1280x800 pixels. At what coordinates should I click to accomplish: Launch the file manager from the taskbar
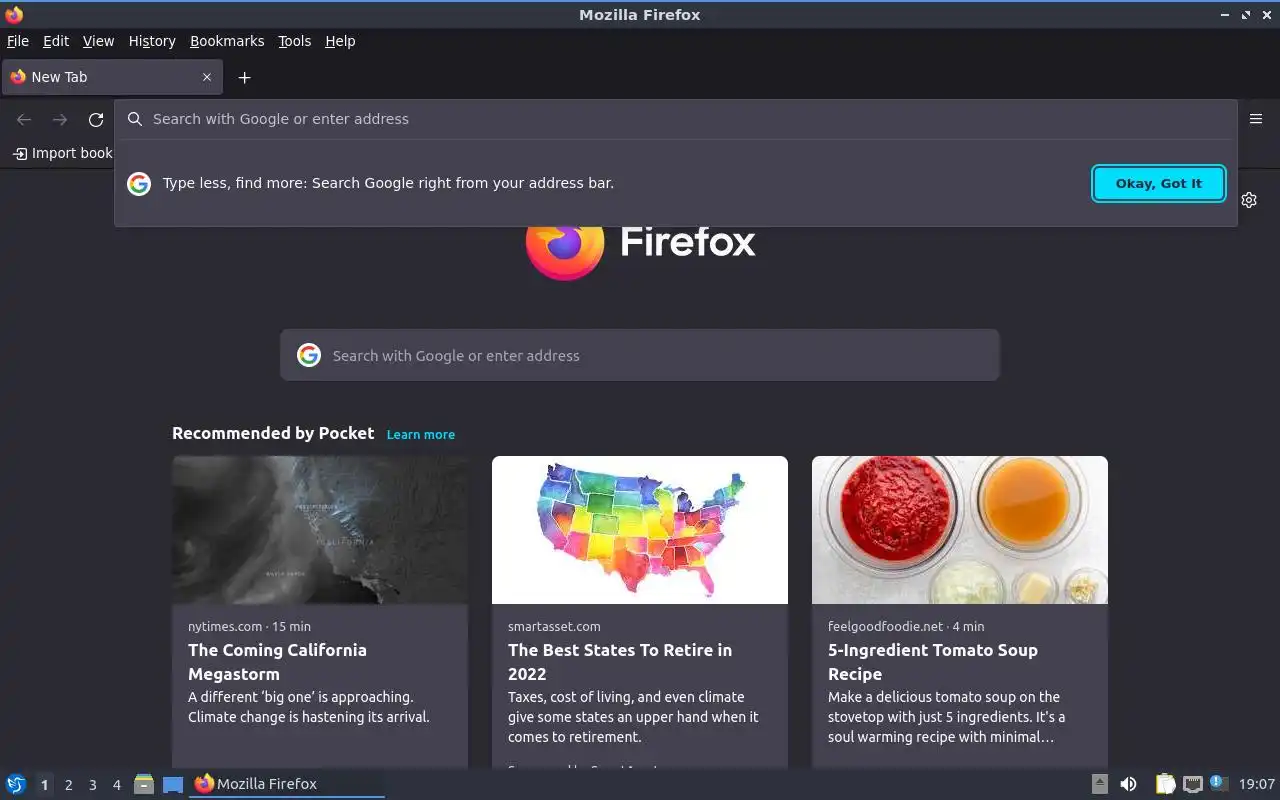coord(144,784)
